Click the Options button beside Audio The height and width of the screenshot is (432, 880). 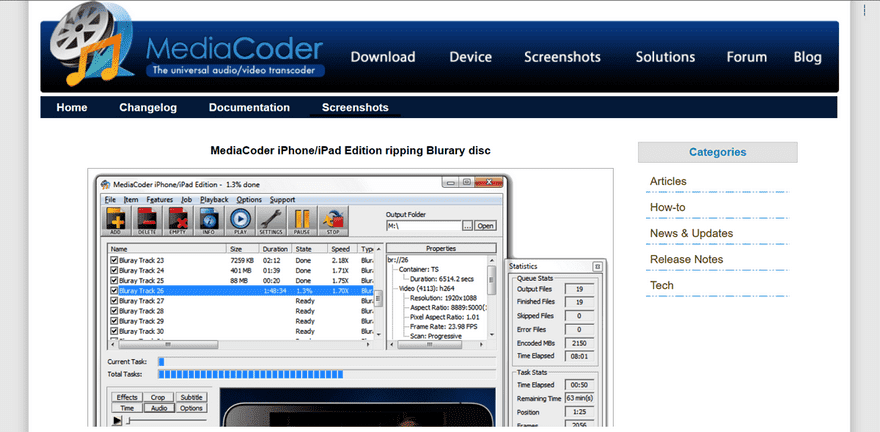[x=191, y=408]
